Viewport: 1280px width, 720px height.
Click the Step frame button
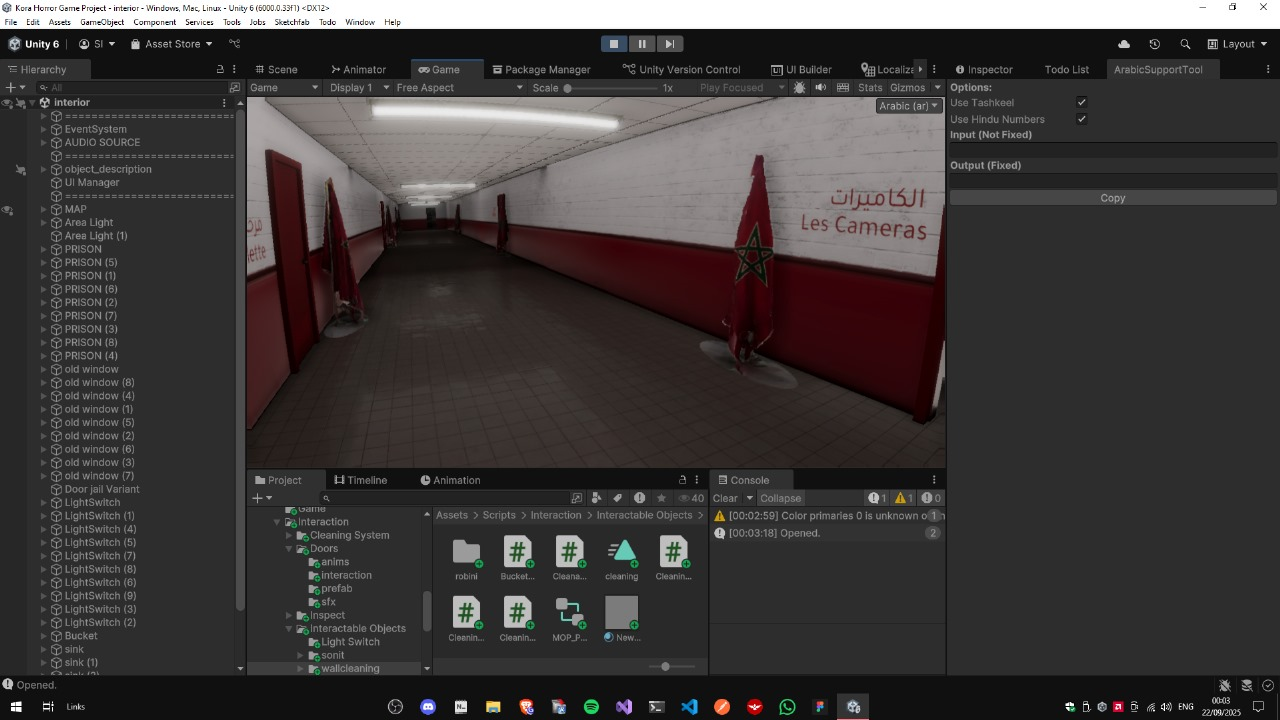click(x=670, y=44)
